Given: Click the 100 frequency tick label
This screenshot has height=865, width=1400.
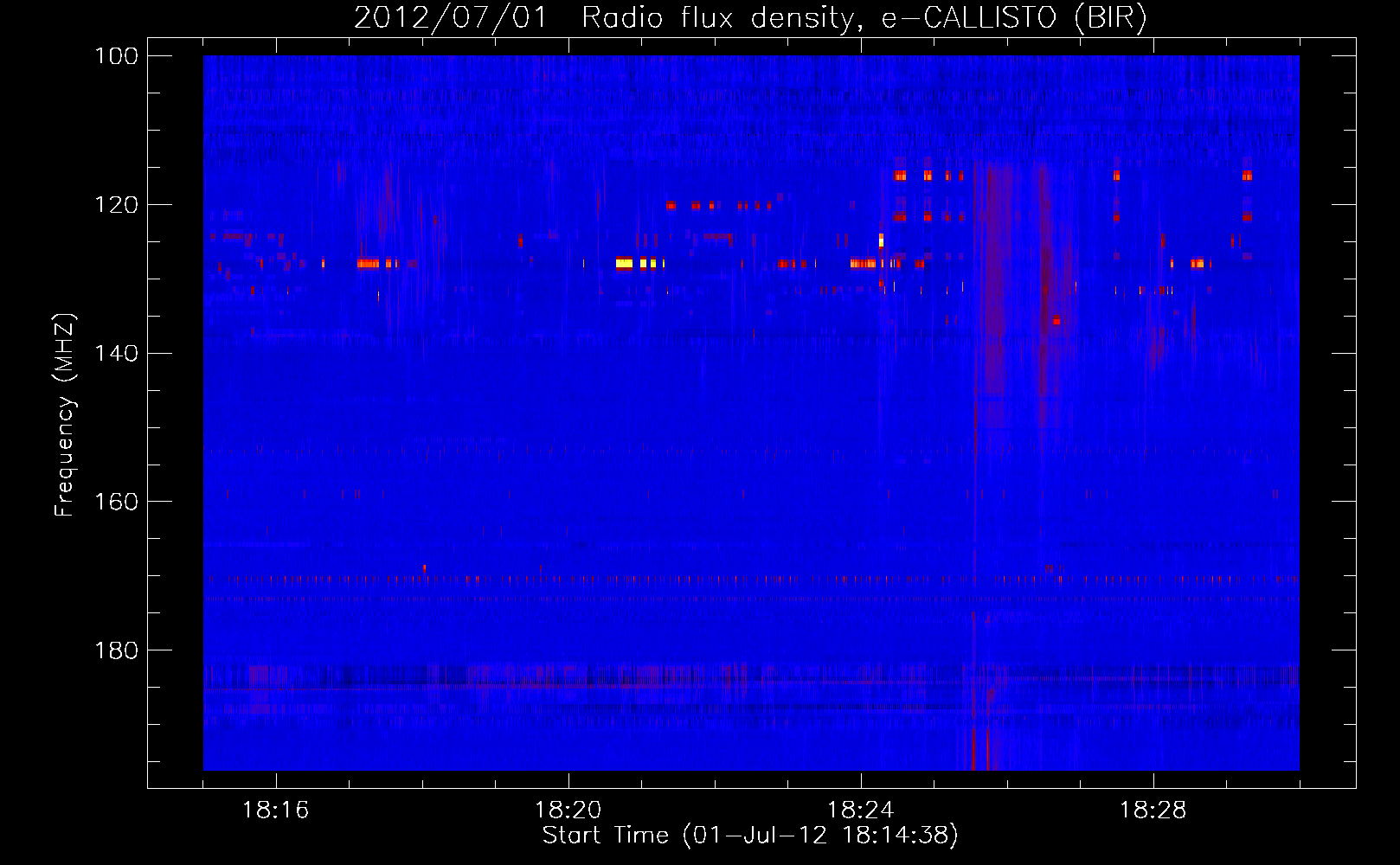Looking at the screenshot, I should (115, 56).
